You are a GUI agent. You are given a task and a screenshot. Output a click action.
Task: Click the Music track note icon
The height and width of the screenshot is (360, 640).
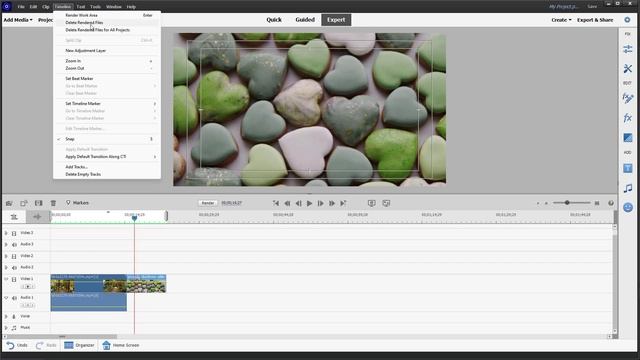pyautogui.click(x=14, y=328)
